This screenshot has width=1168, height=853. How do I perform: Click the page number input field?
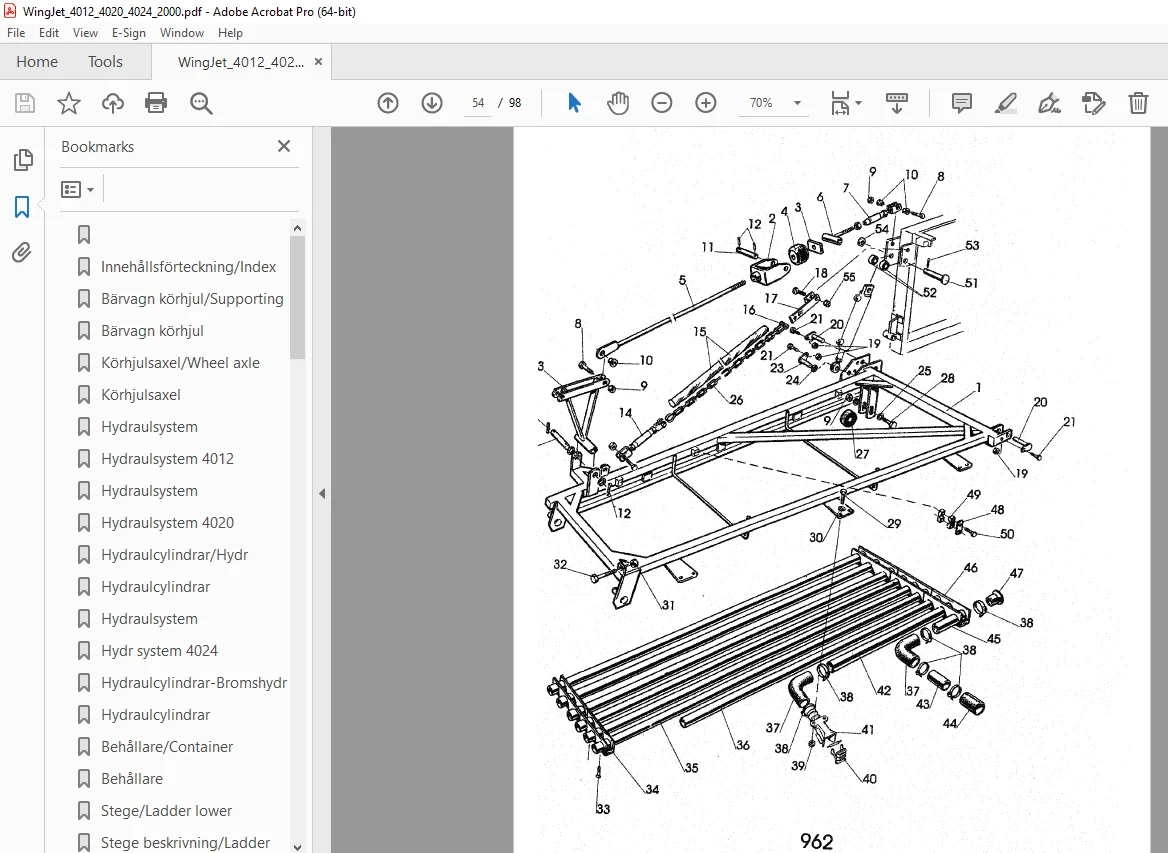pos(478,103)
